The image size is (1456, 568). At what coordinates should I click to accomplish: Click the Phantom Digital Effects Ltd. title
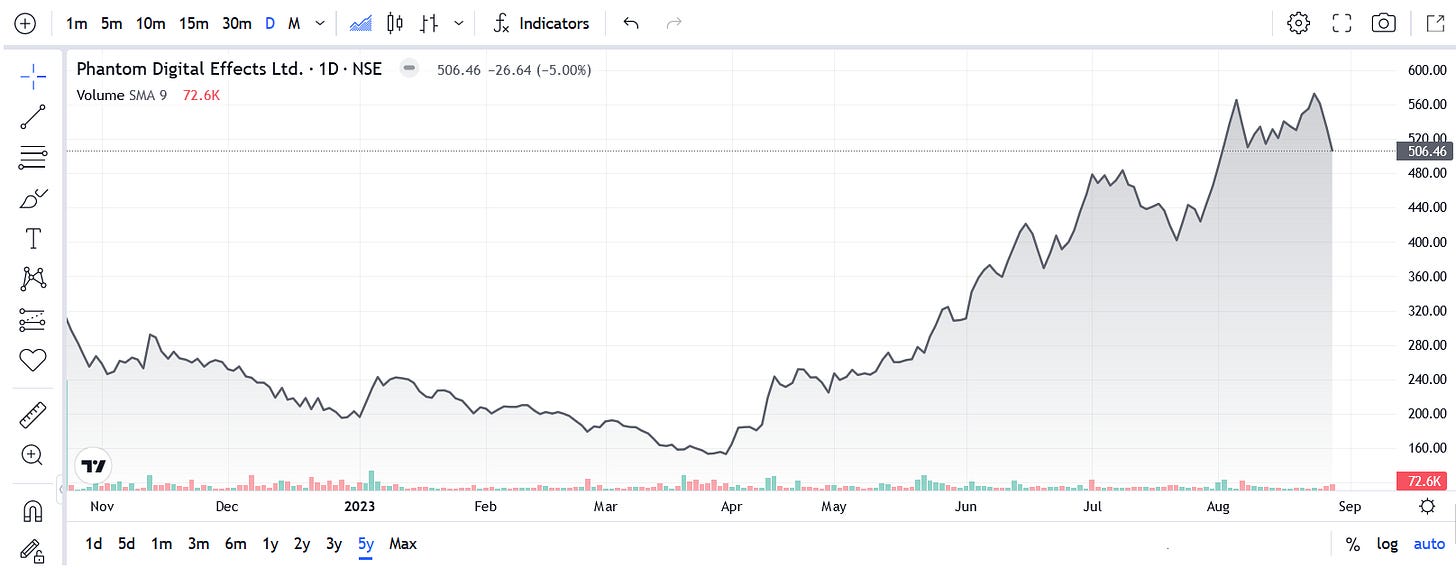190,70
